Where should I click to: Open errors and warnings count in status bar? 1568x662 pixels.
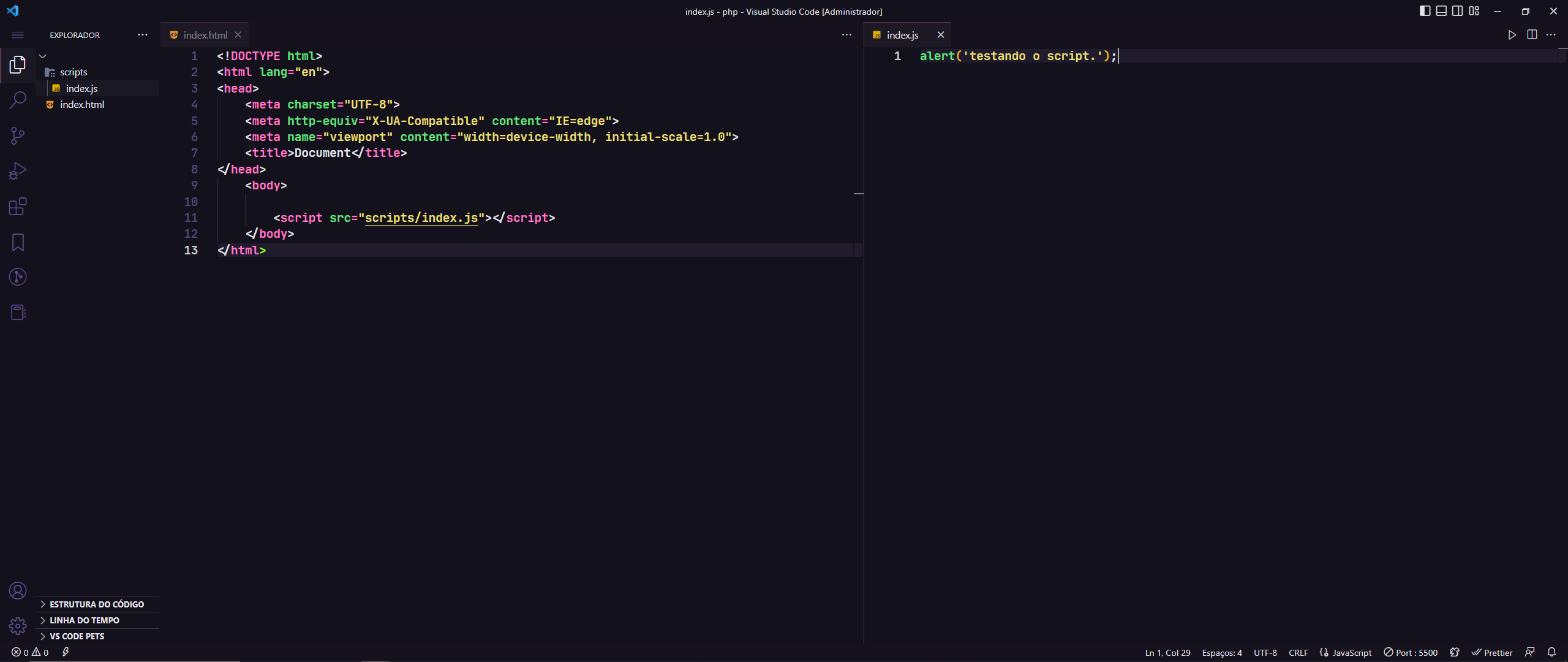coord(30,653)
